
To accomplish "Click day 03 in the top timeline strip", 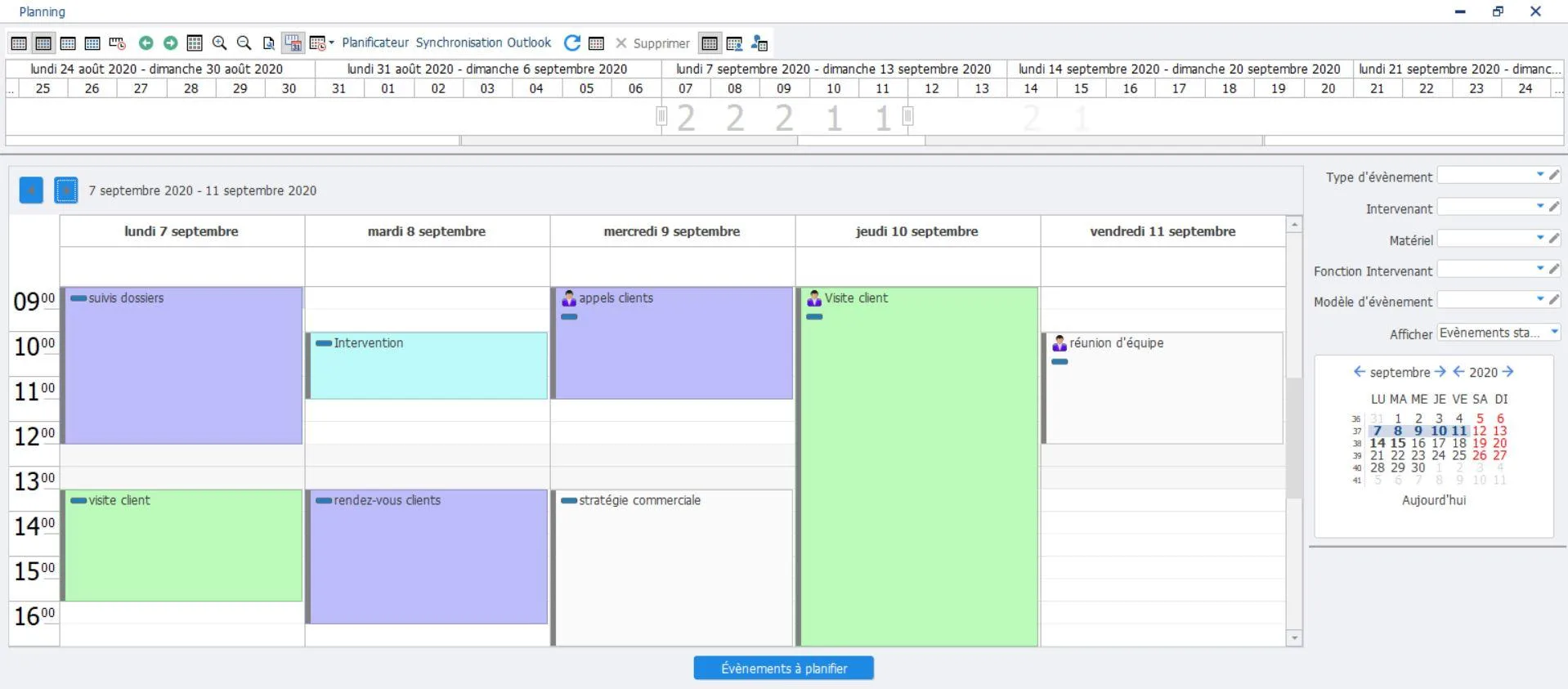I will [487, 88].
